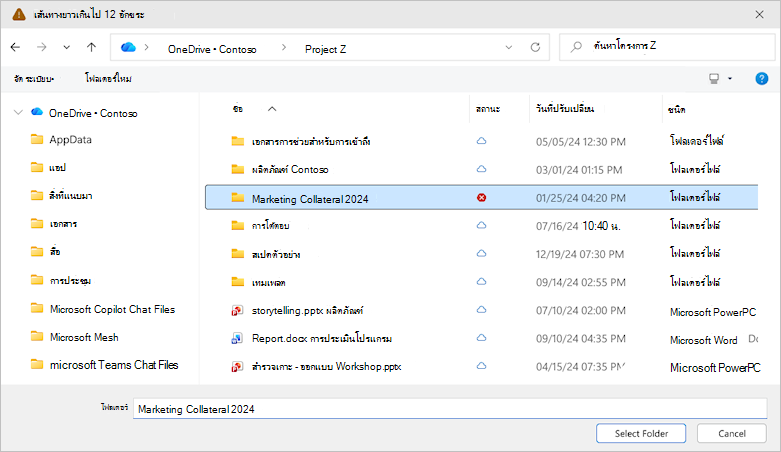Go back with the left arrow
The width and height of the screenshot is (781, 452).
click(15, 47)
